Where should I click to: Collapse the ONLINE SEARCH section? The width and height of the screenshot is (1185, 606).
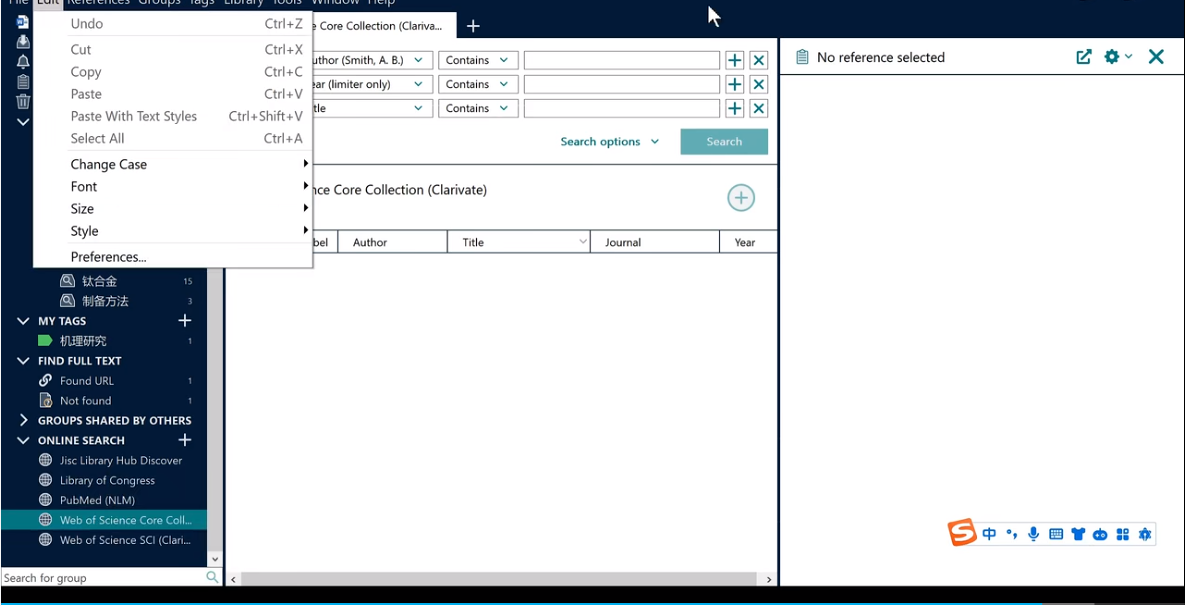(23, 440)
